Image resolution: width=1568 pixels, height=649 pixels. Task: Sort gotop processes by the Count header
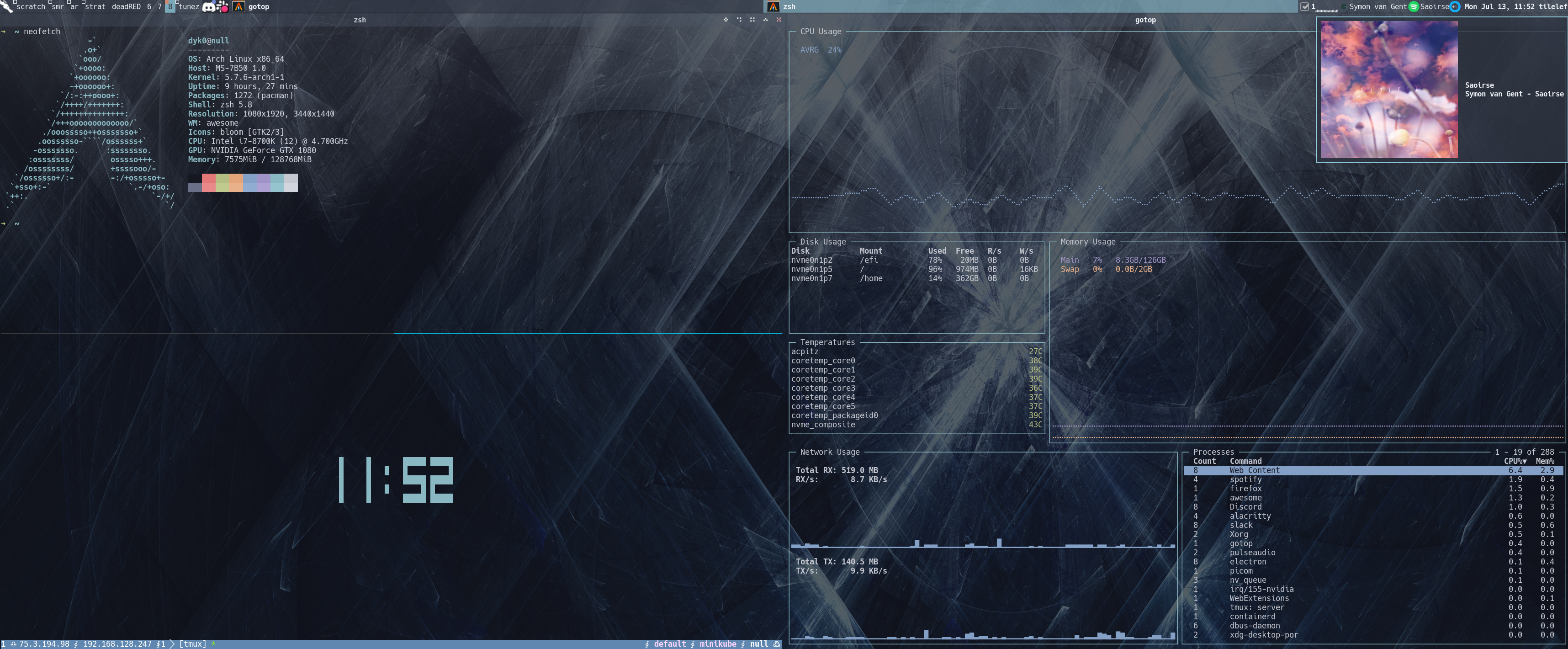[1204, 461]
